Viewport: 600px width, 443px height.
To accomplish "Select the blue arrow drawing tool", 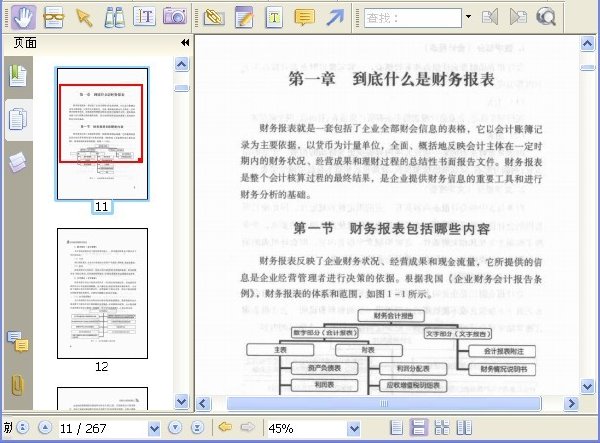I will [335, 18].
